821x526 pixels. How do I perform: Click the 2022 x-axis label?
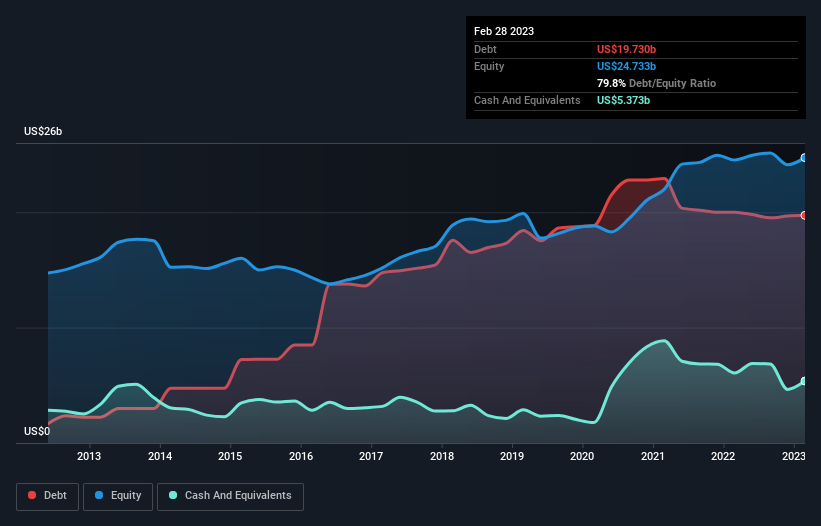click(723, 456)
